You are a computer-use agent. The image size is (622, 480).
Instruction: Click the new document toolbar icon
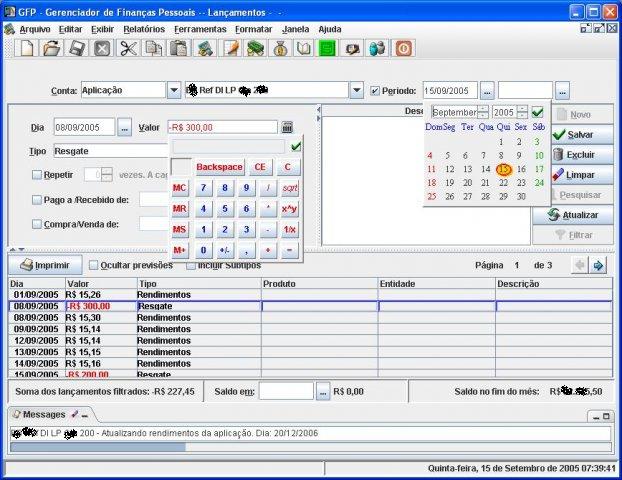(27, 48)
